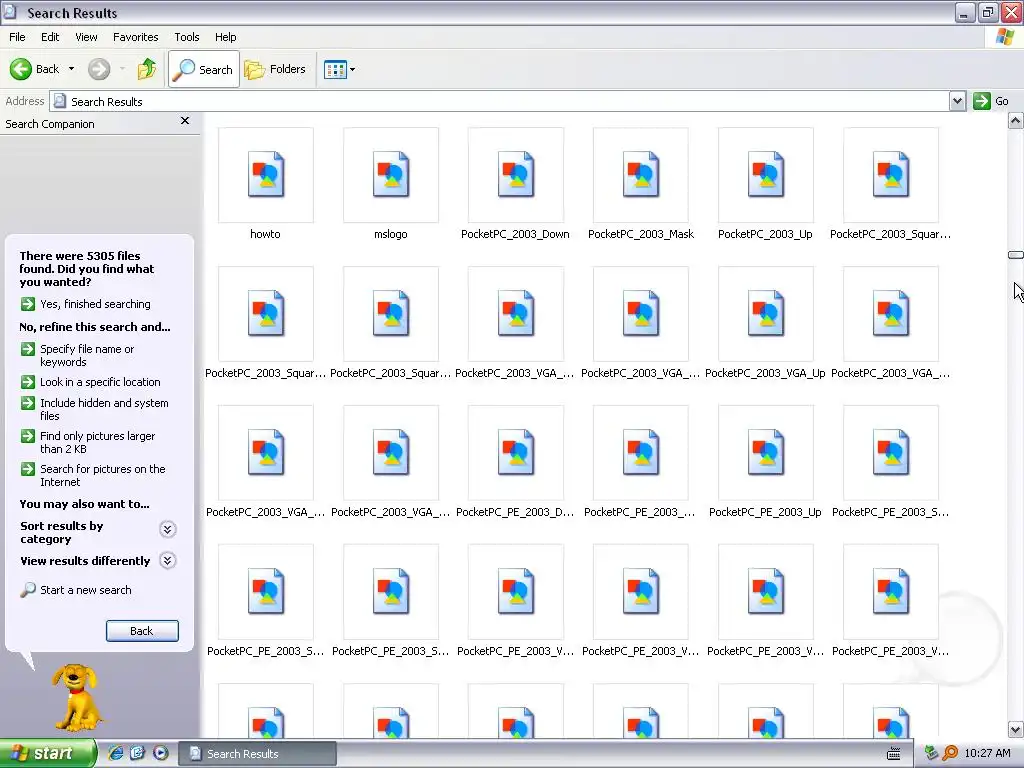Screen dimensions: 1024x768
Task: Click the vertical scrollbar thumb
Action: 1016,255
